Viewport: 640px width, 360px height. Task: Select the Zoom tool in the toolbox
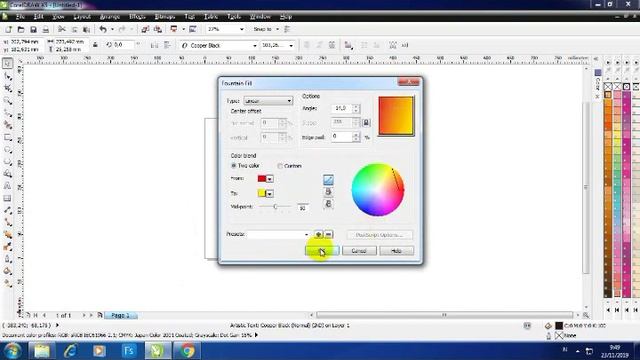click(7, 101)
